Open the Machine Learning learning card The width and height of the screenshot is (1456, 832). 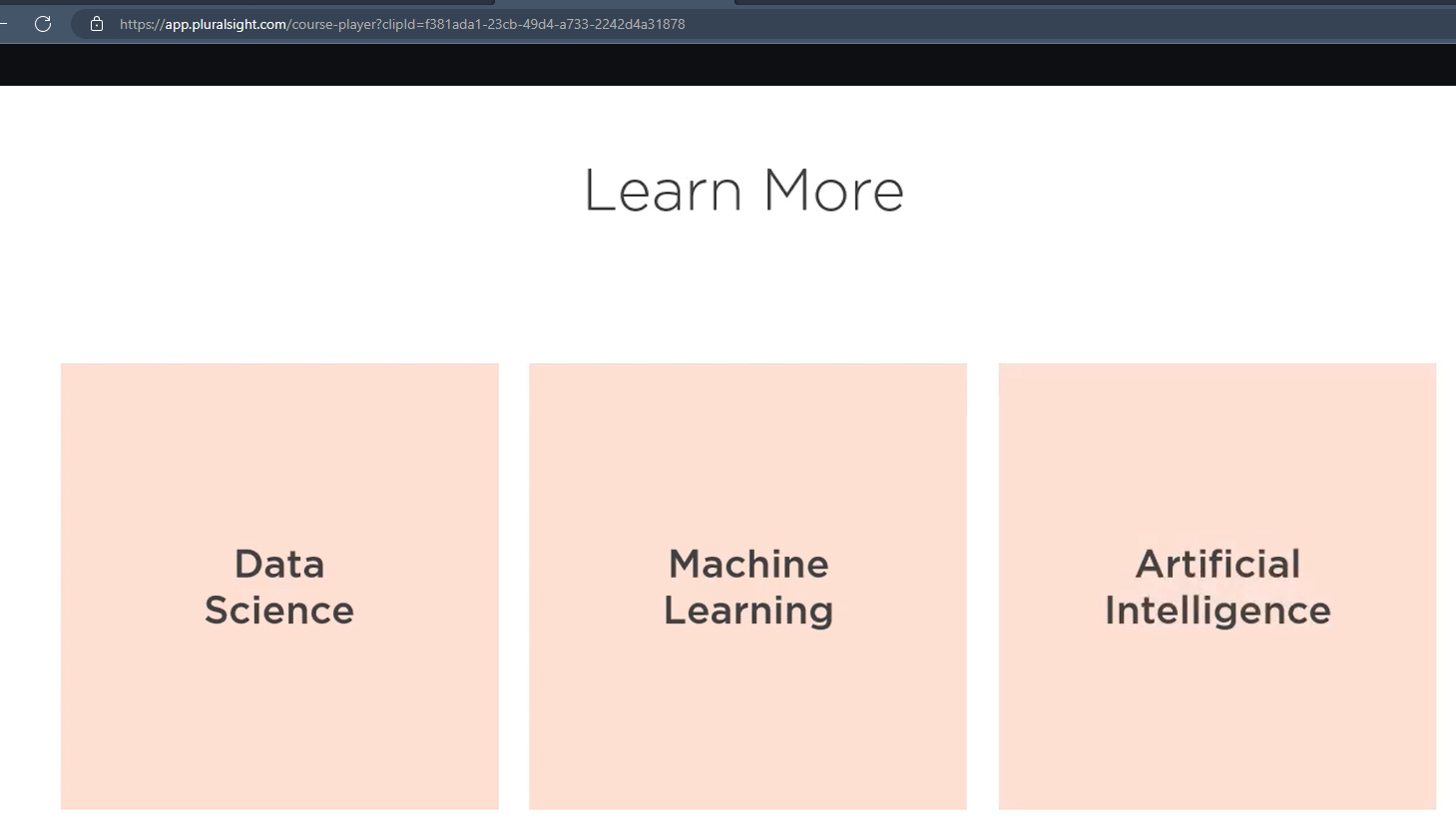[747, 586]
